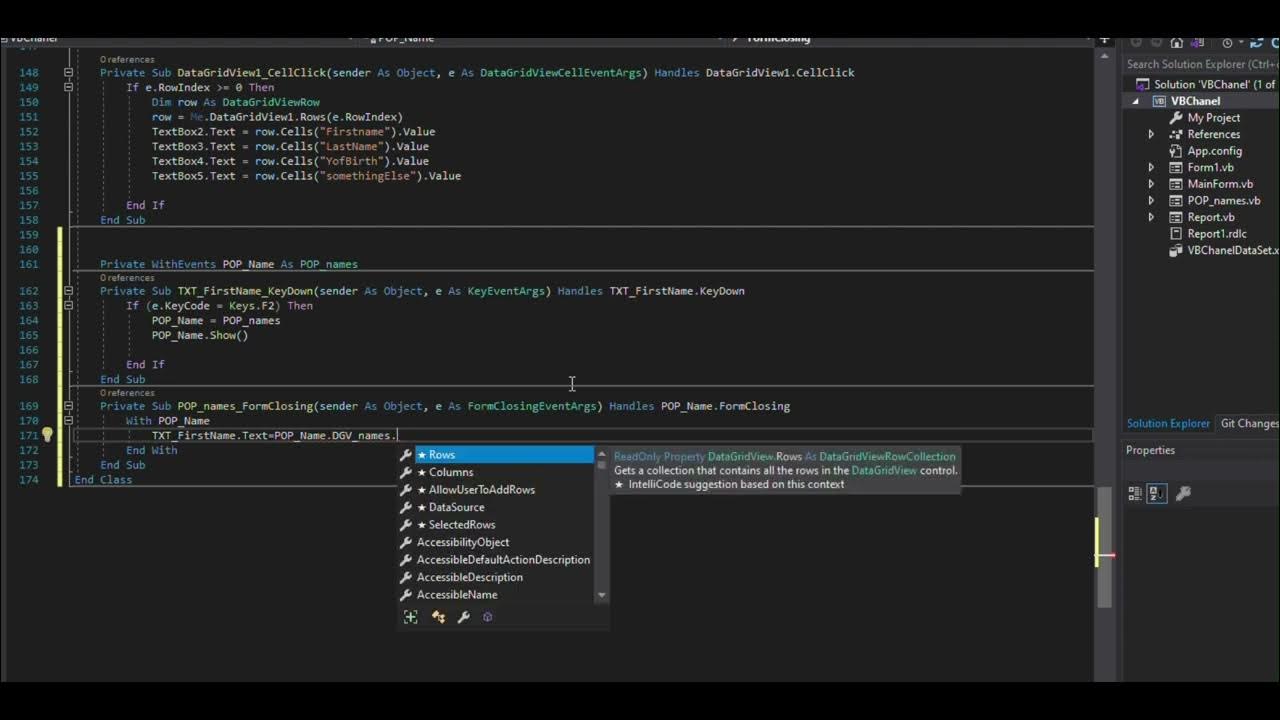Click the Search Solution Explorer field
The height and width of the screenshot is (720, 1280).
pos(1202,64)
